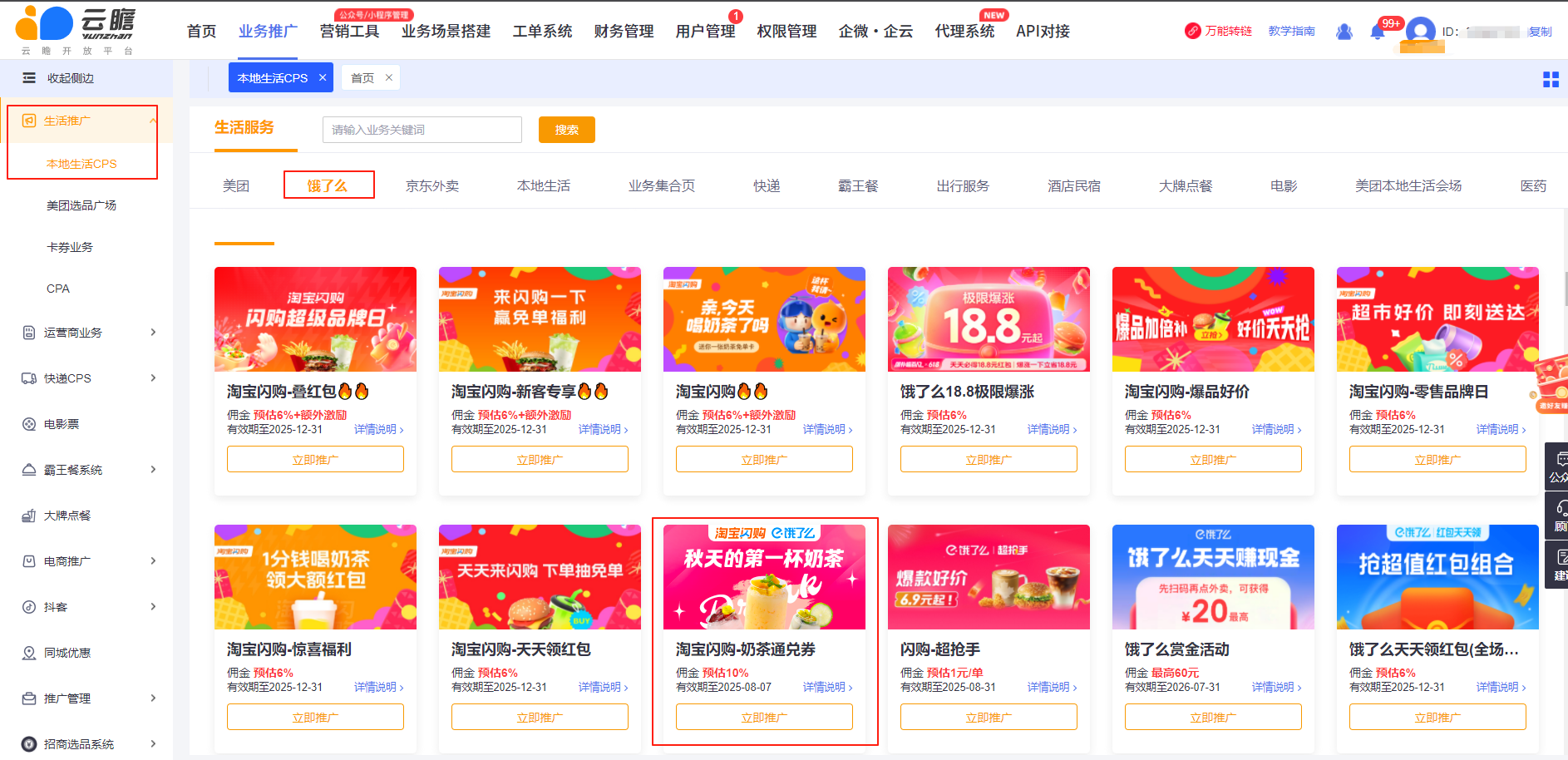Open the 抢超值红包组合 banner image

pos(1437,577)
